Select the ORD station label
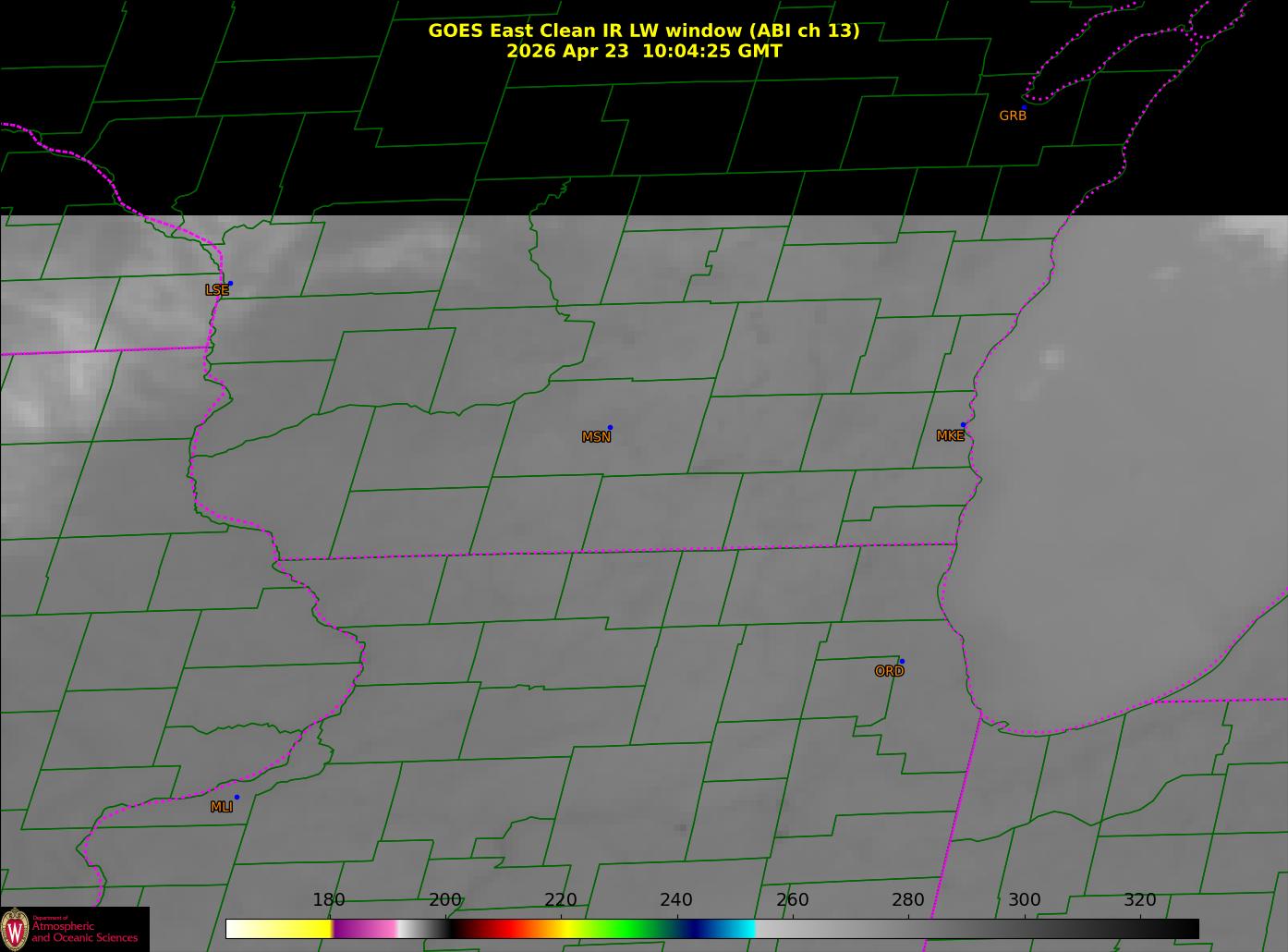 point(889,671)
